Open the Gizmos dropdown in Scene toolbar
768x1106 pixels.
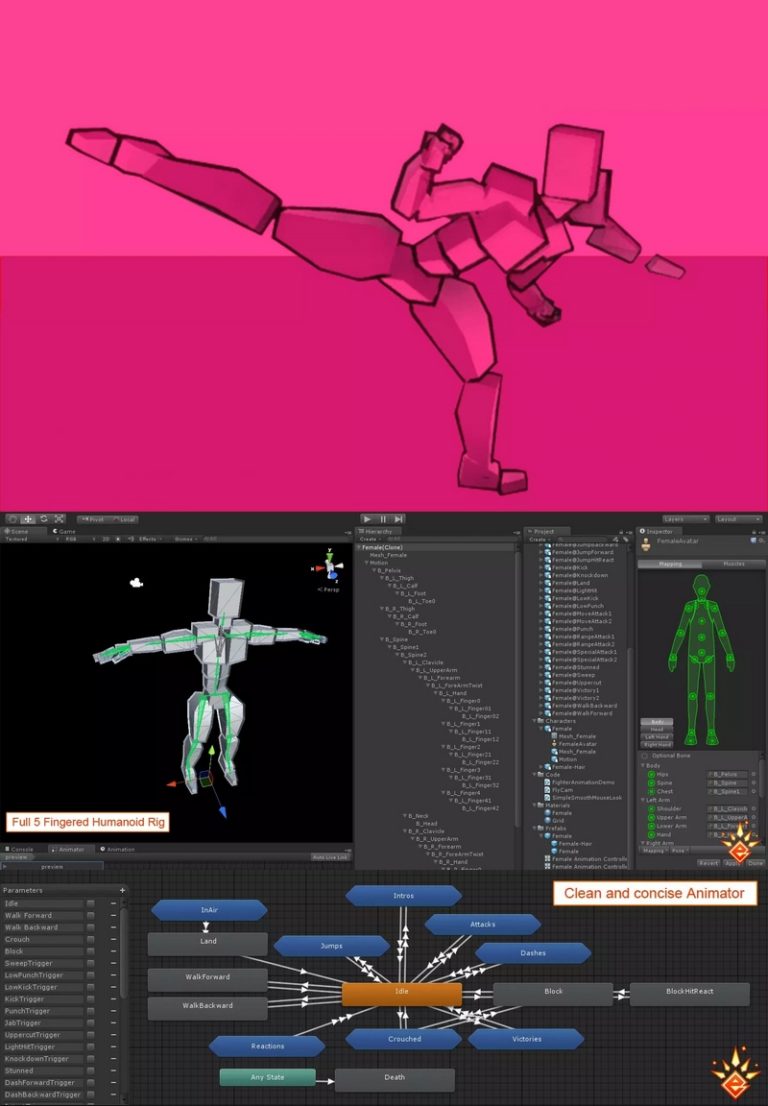pyautogui.click(x=185, y=539)
